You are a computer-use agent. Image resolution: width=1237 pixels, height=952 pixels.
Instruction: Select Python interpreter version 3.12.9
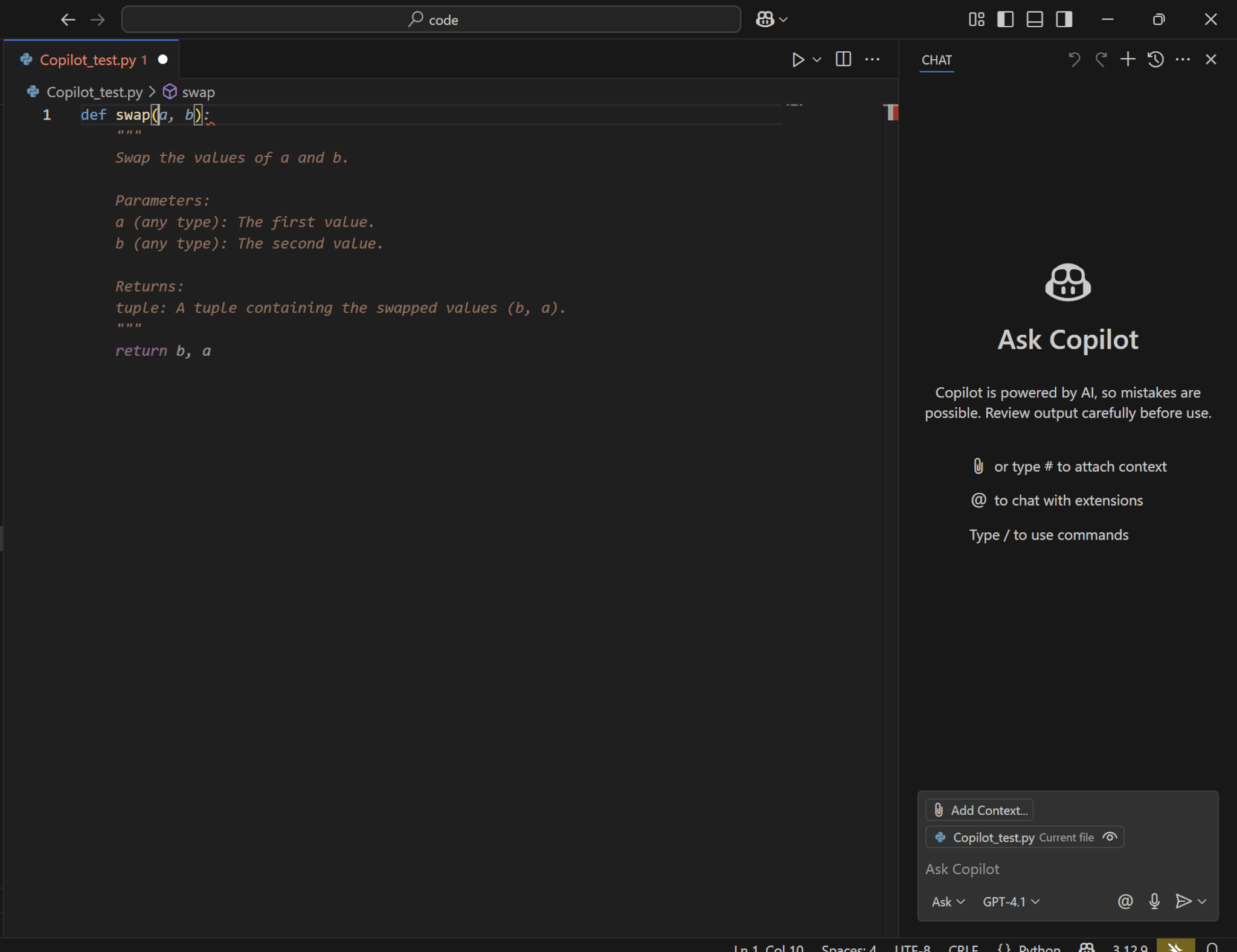1129,947
